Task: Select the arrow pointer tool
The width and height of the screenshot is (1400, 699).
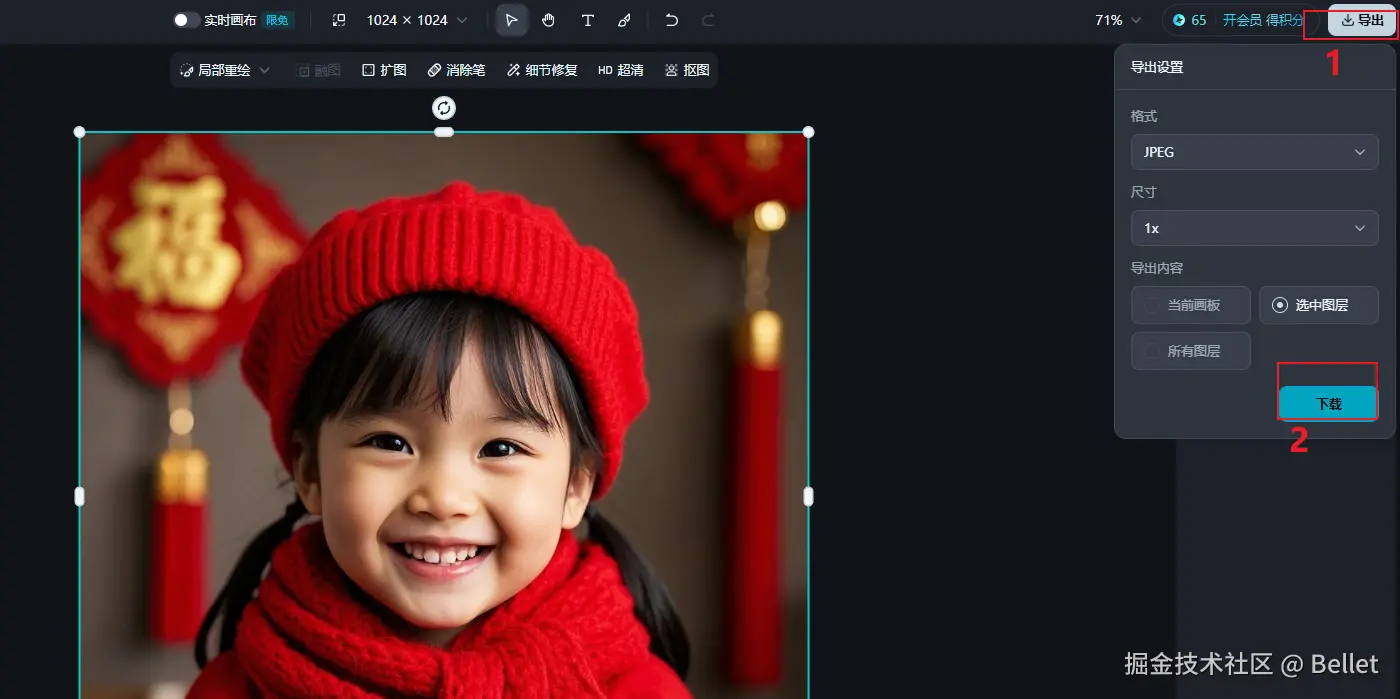Action: [512, 20]
